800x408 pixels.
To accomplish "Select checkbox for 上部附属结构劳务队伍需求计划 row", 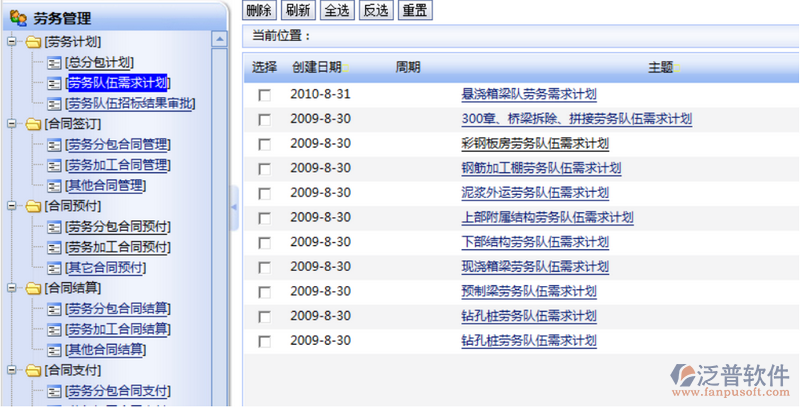I will (264, 219).
